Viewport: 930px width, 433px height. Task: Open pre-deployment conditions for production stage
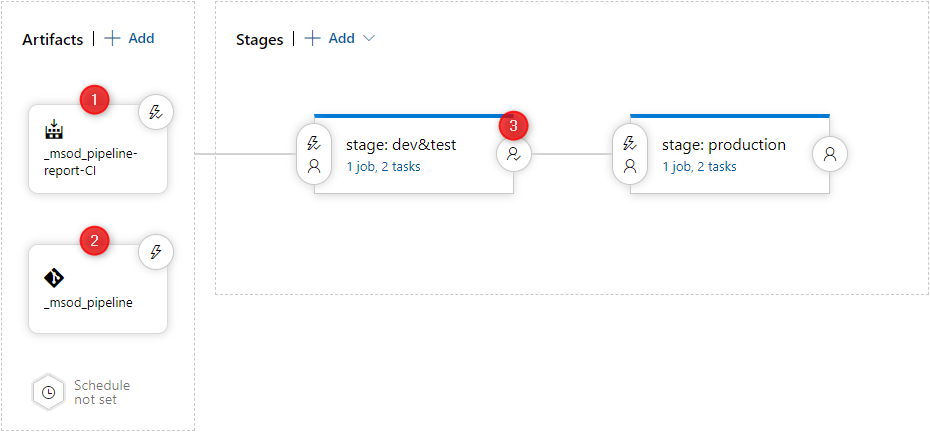(x=630, y=154)
